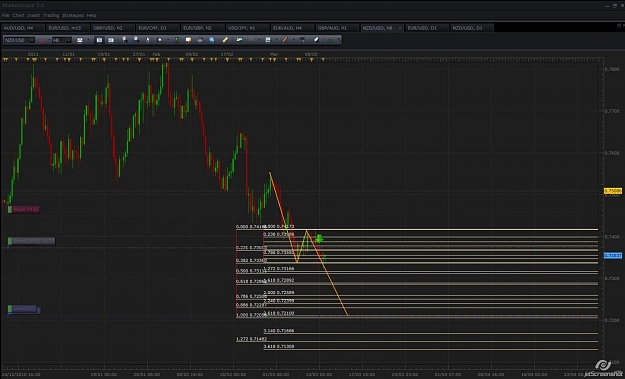The image size is (625, 379).
Task: Open the File menu
Action: [x=5, y=15]
